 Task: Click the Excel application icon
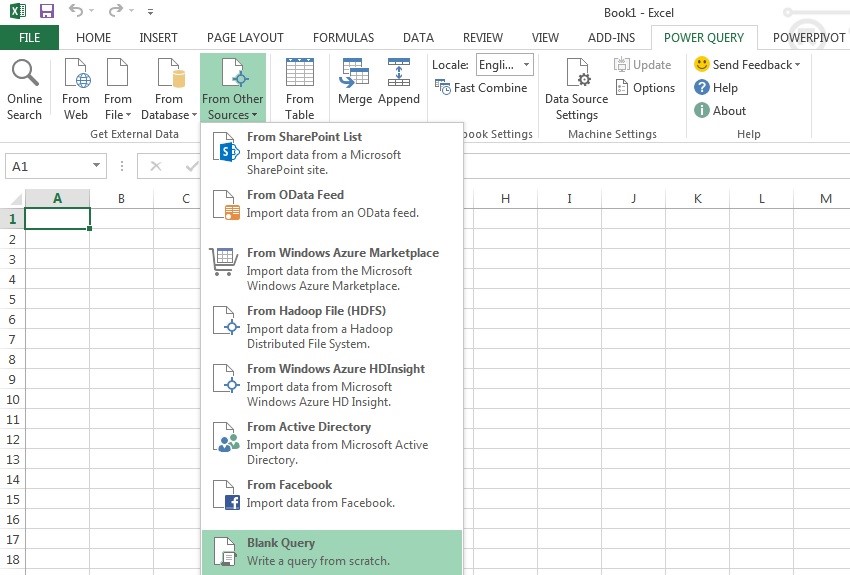tap(18, 11)
